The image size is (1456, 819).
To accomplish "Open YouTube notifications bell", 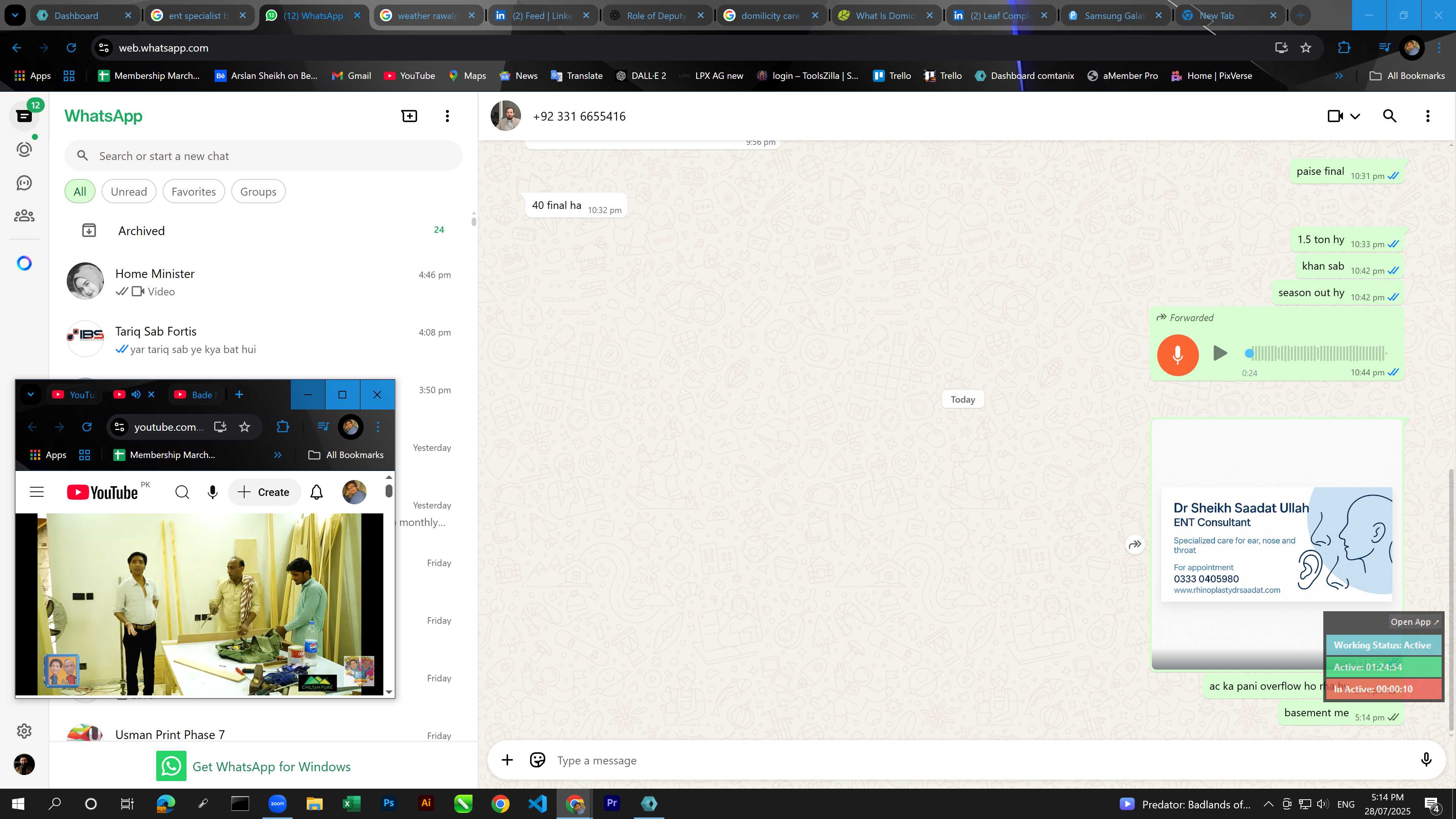I will pyautogui.click(x=317, y=492).
